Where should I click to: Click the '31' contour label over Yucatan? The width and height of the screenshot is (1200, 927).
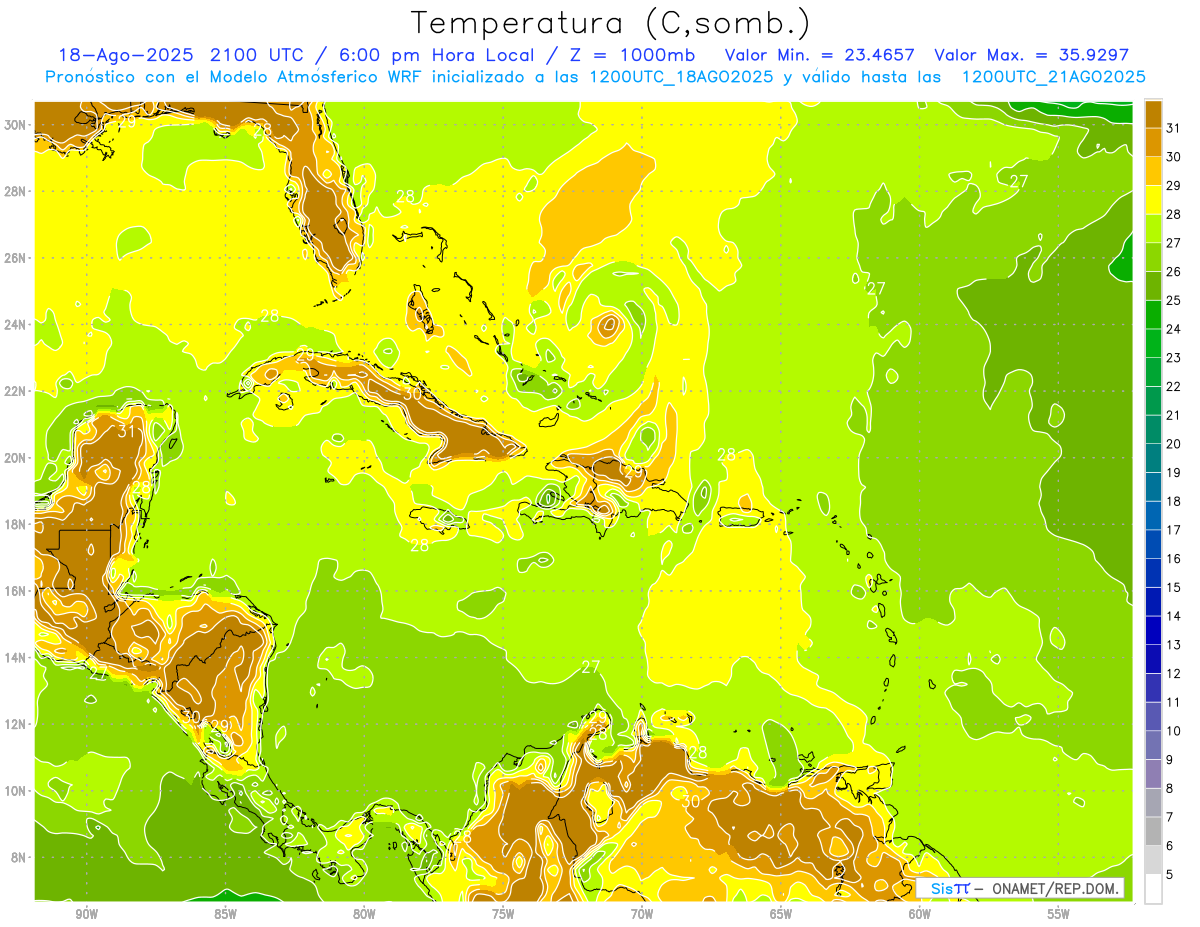click(x=126, y=432)
